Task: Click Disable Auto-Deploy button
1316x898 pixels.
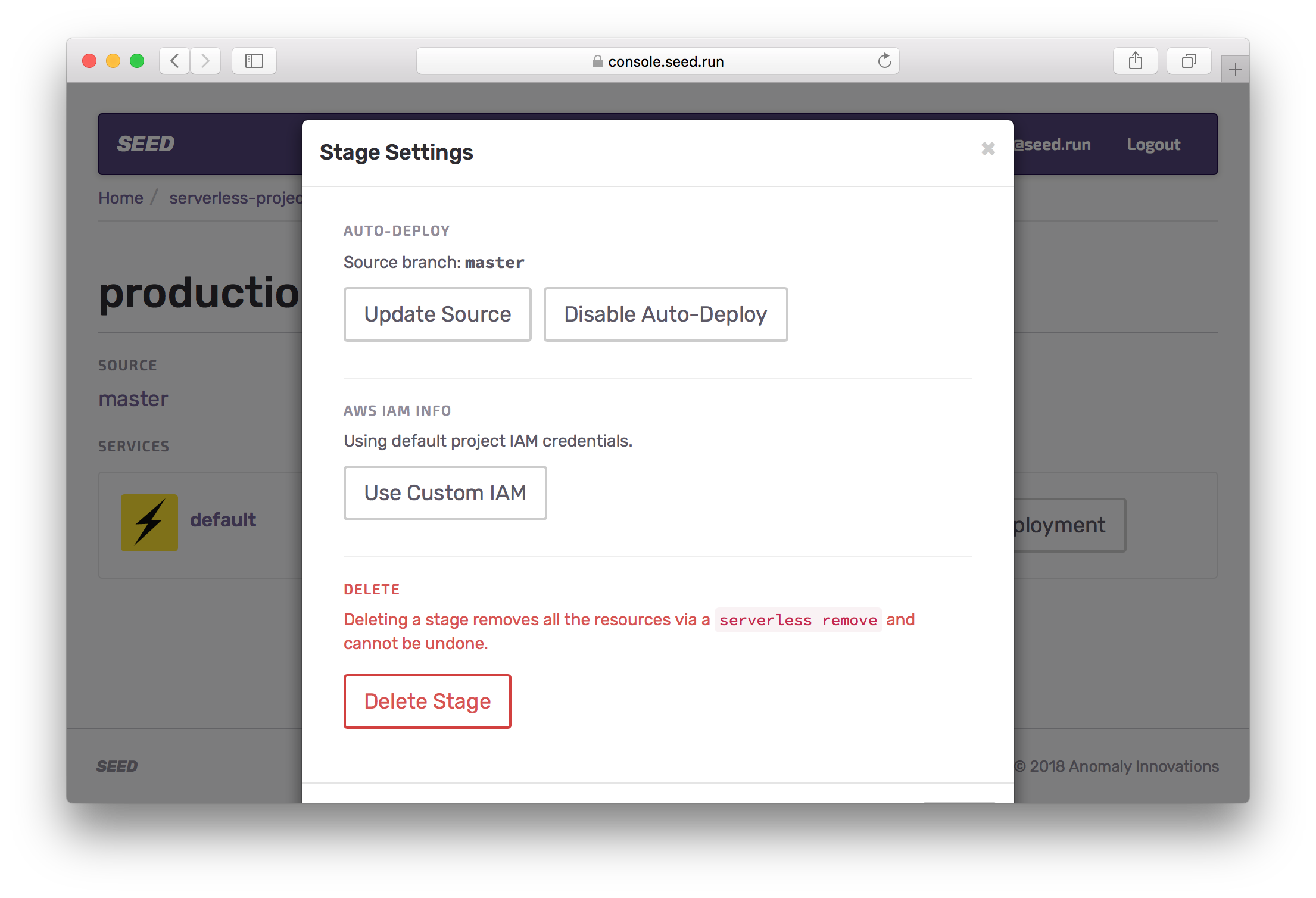Action: click(x=665, y=314)
